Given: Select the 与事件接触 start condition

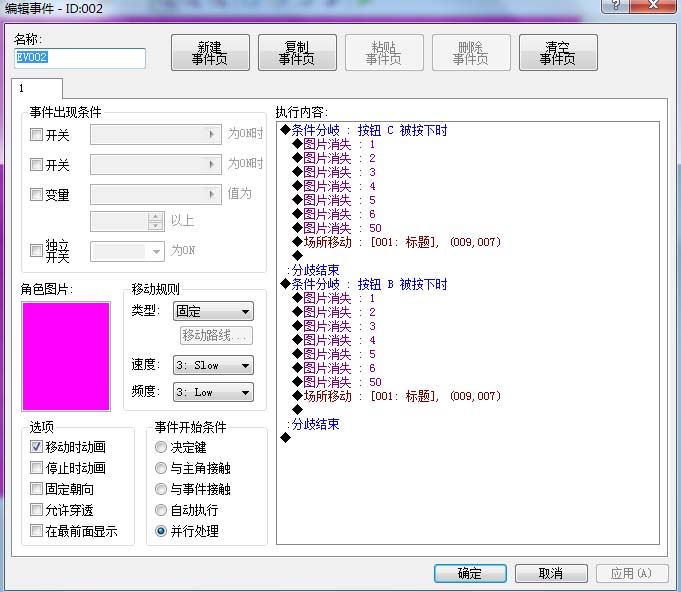Looking at the screenshot, I should (x=161, y=489).
